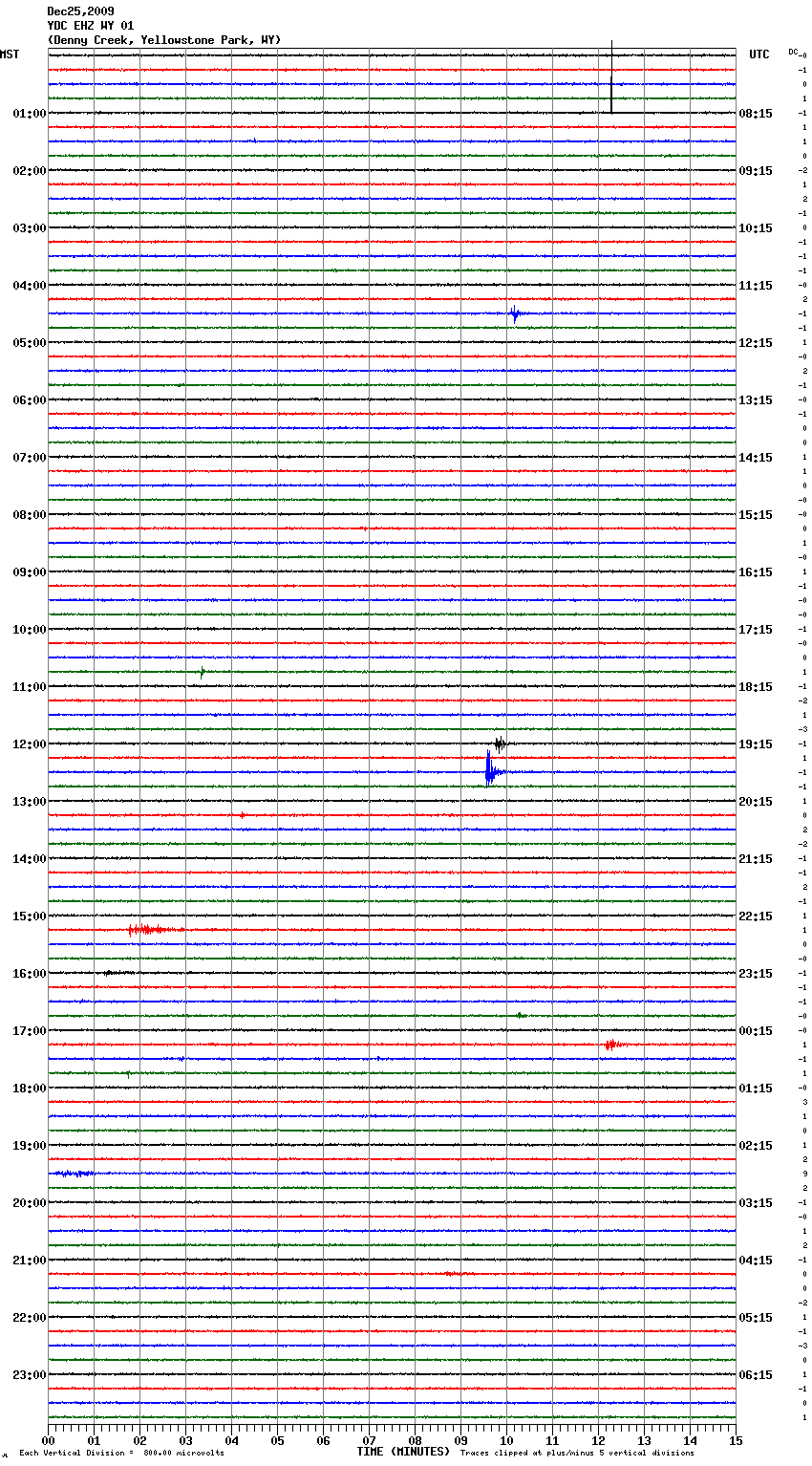Click the '05:15' UTC time label
Screen dimensions: 812x1466
pyautogui.click(x=756, y=1318)
